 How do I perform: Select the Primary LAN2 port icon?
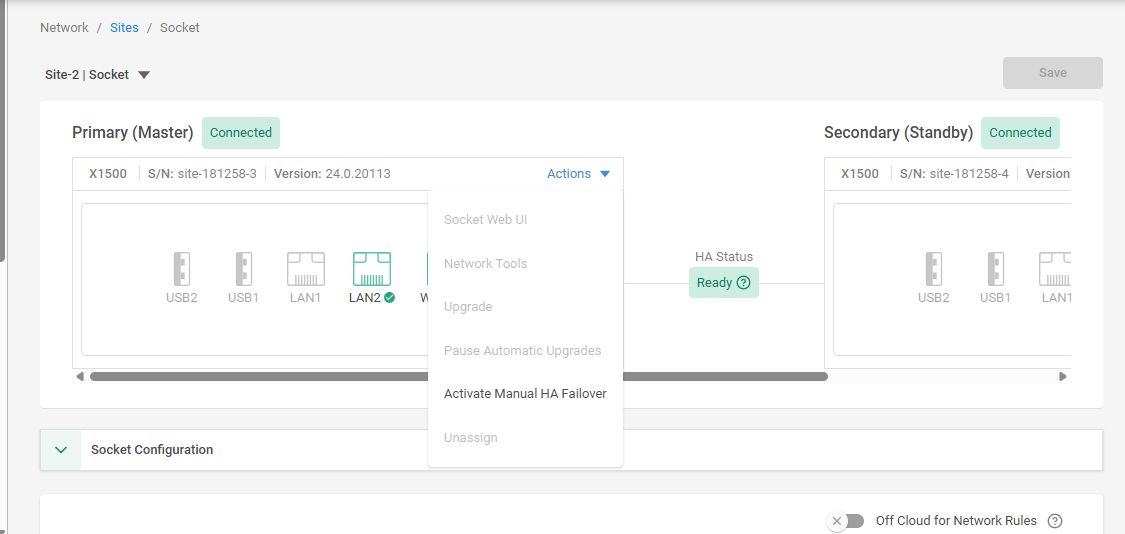point(371,269)
